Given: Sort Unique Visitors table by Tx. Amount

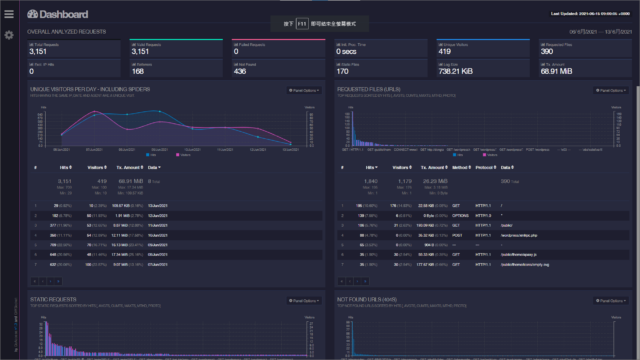Looking at the screenshot, I should point(130,167).
